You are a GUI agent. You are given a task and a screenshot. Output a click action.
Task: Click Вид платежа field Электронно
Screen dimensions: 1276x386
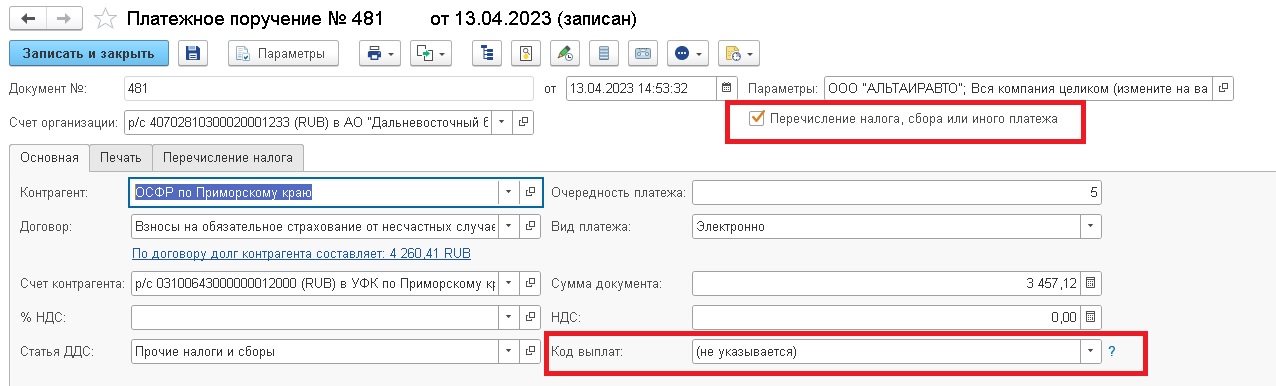click(x=886, y=226)
